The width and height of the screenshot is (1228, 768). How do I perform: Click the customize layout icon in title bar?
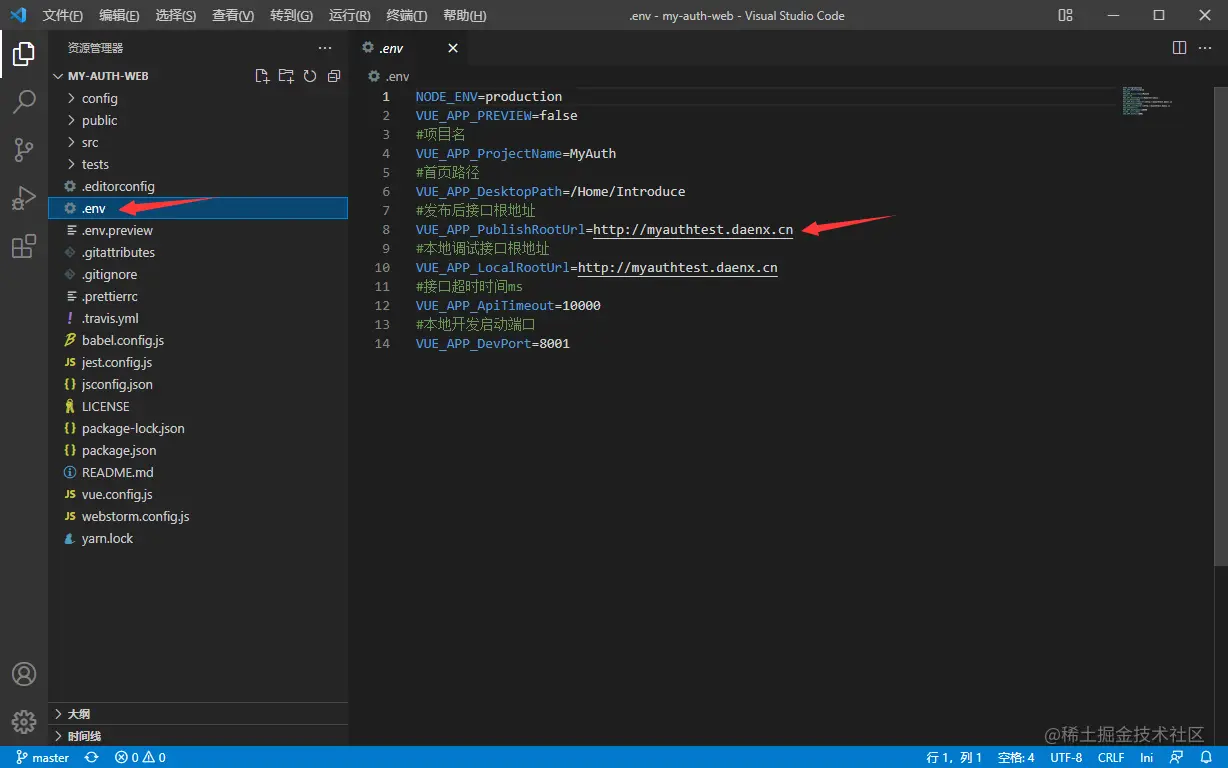coord(1066,15)
